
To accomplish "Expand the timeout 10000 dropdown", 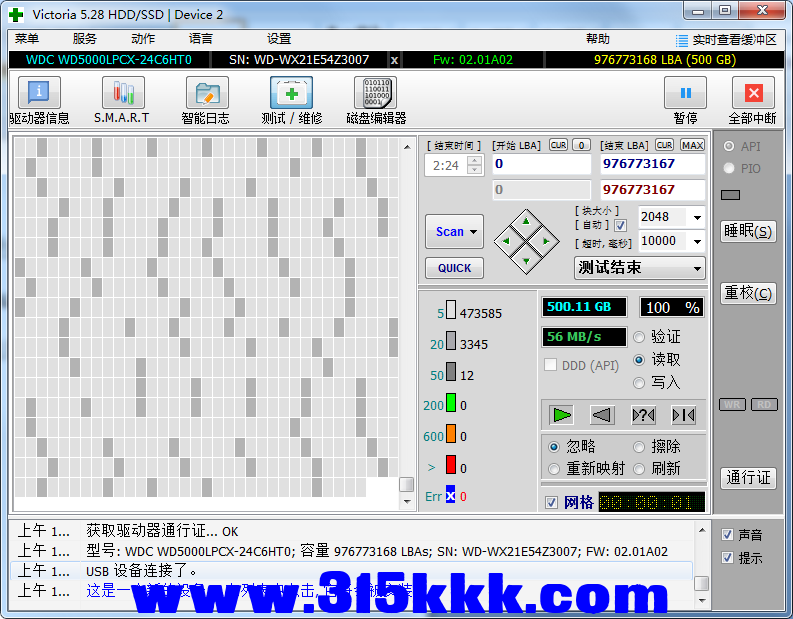I will 696,241.
